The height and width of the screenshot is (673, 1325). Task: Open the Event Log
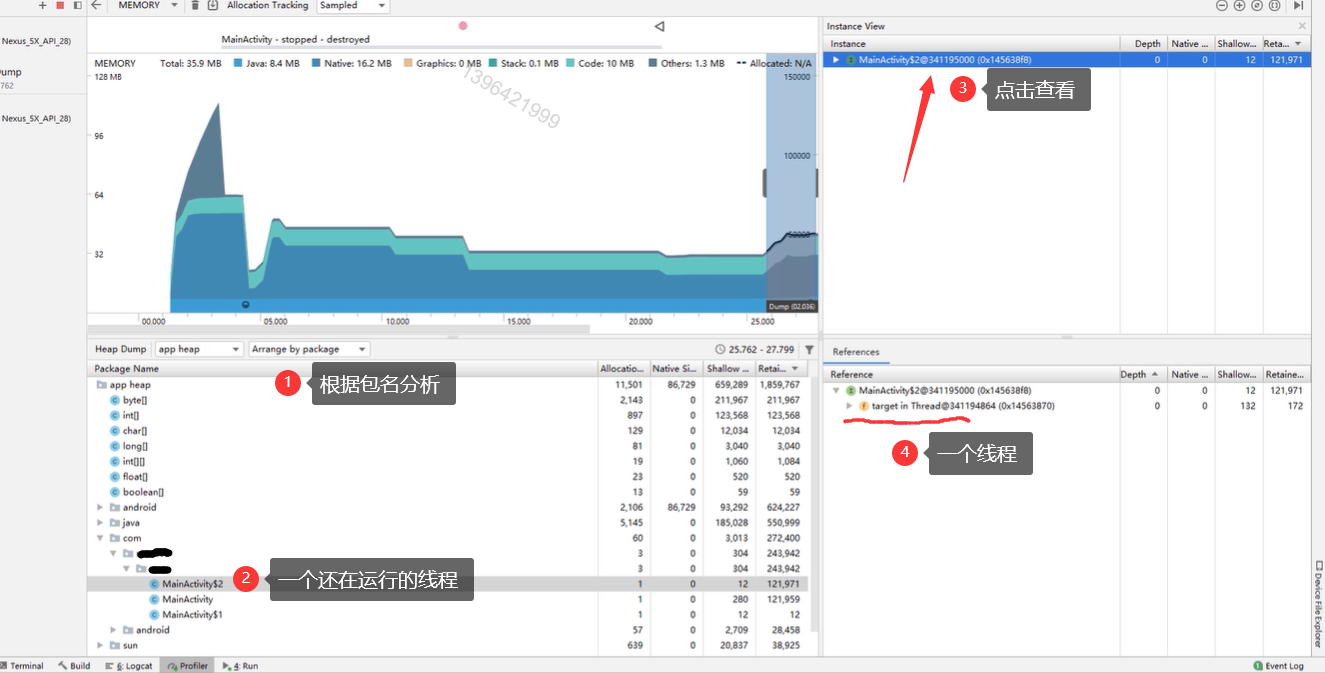coord(1279,666)
